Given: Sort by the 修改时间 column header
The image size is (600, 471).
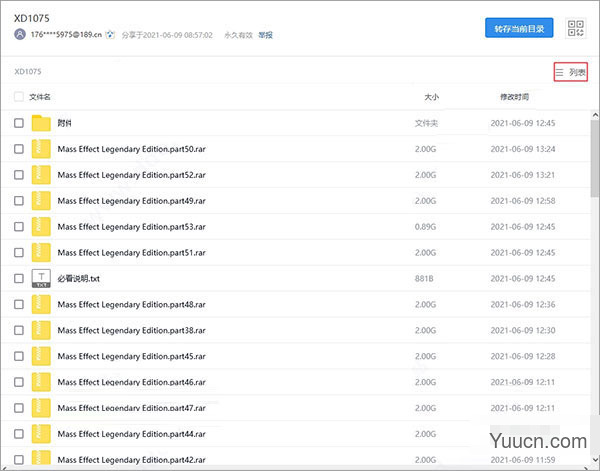Looking at the screenshot, I should tap(516, 97).
